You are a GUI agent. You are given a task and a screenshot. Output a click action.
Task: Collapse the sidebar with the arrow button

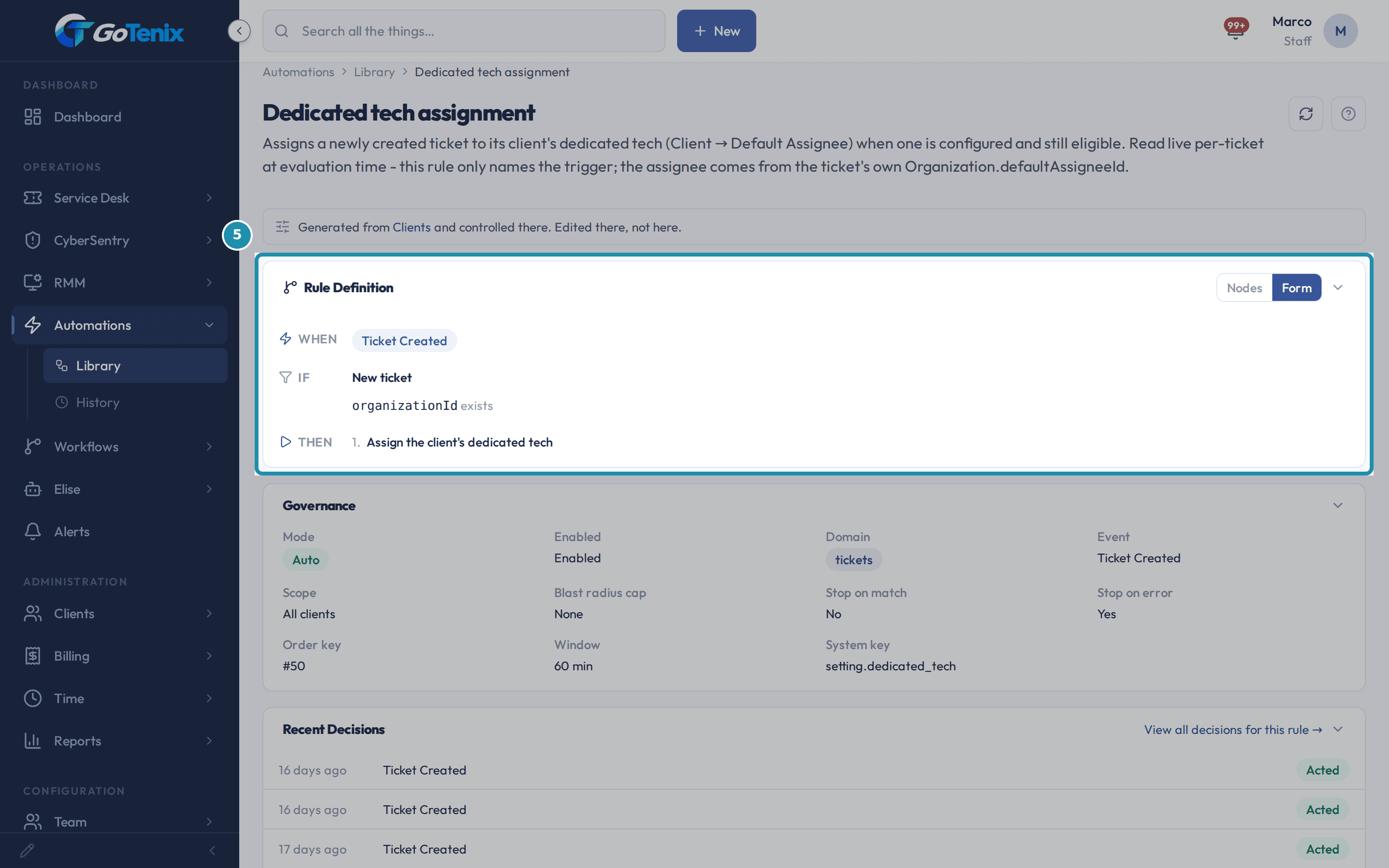point(239,31)
